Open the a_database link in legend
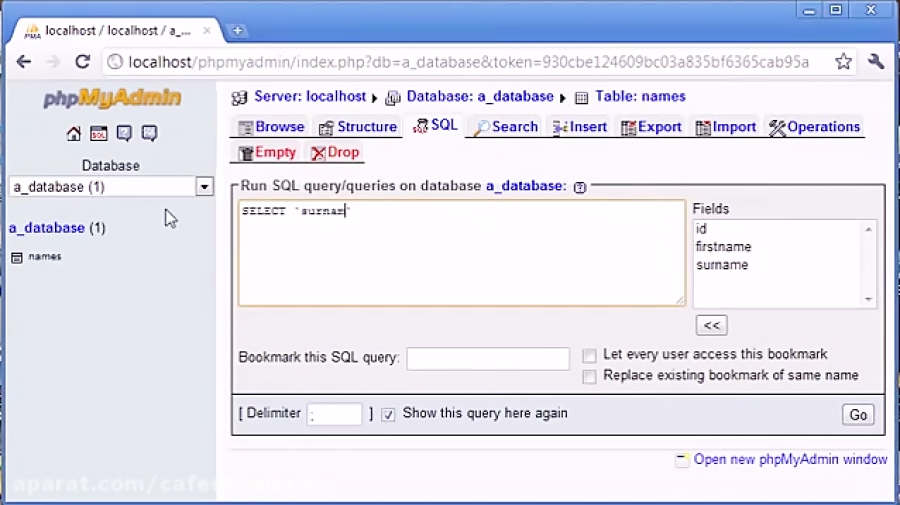This screenshot has height=505, width=900. pyautogui.click(x=525, y=186)
